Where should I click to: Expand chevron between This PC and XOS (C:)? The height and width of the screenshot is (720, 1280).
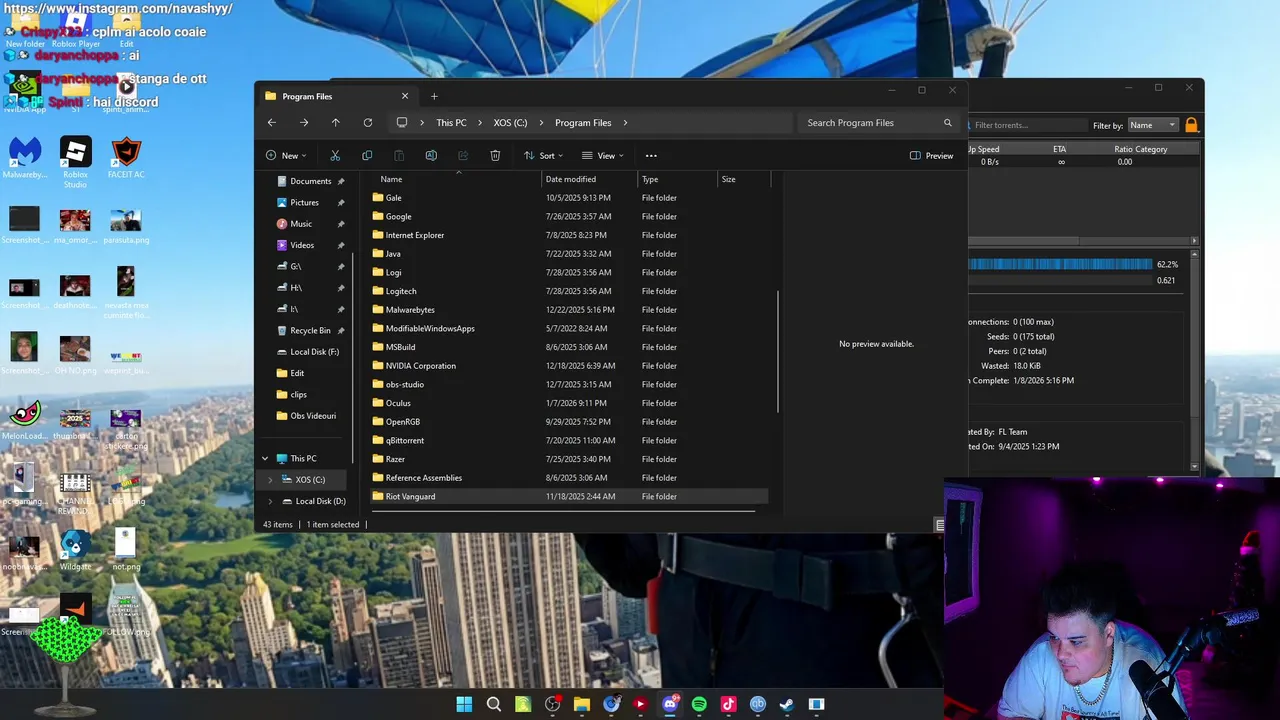pyautogui.click(x=480, y=123)
